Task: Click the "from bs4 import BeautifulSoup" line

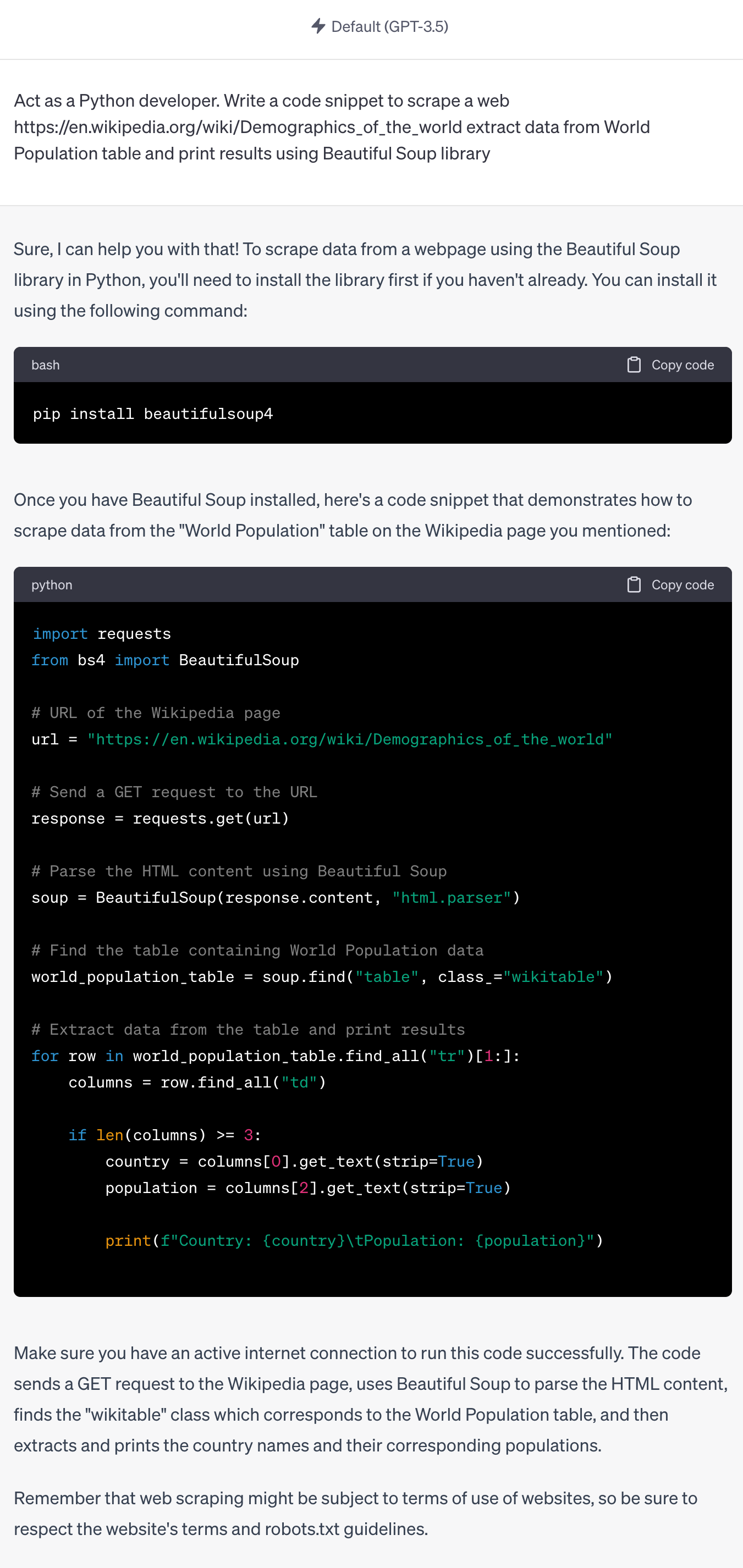Action: pos(165,660)
